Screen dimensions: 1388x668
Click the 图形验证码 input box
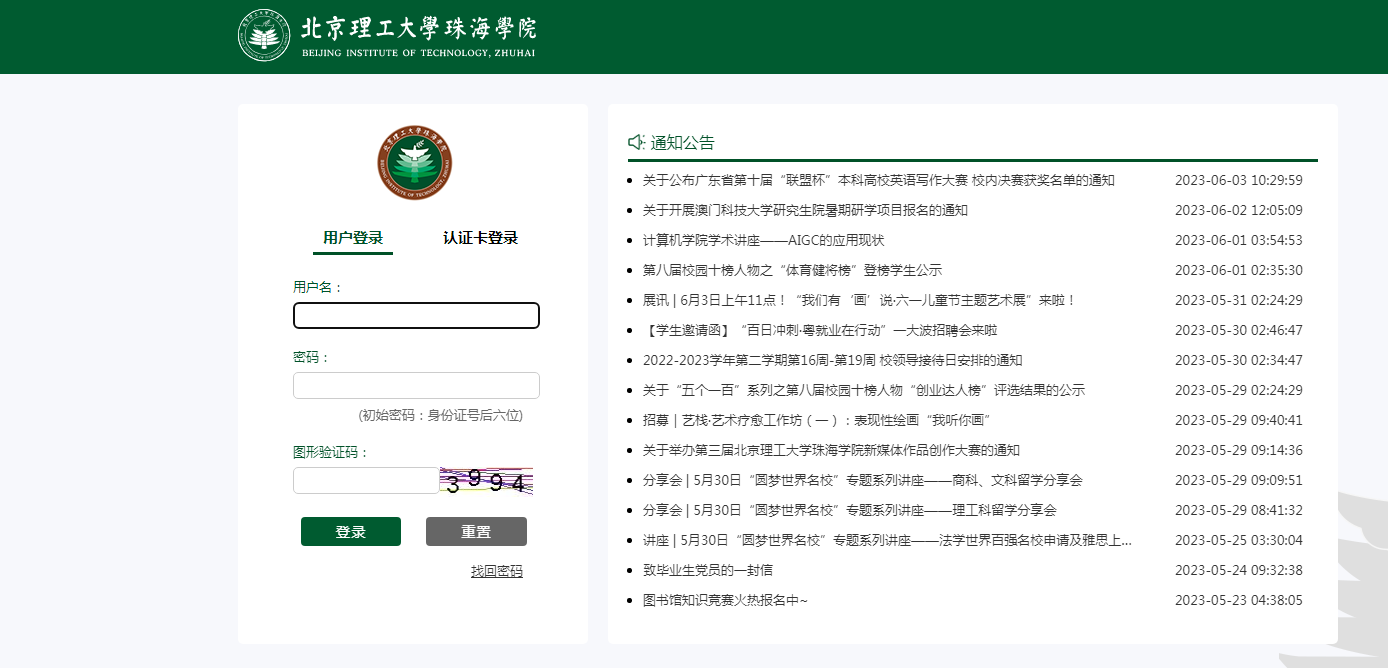tap(365, 480)
